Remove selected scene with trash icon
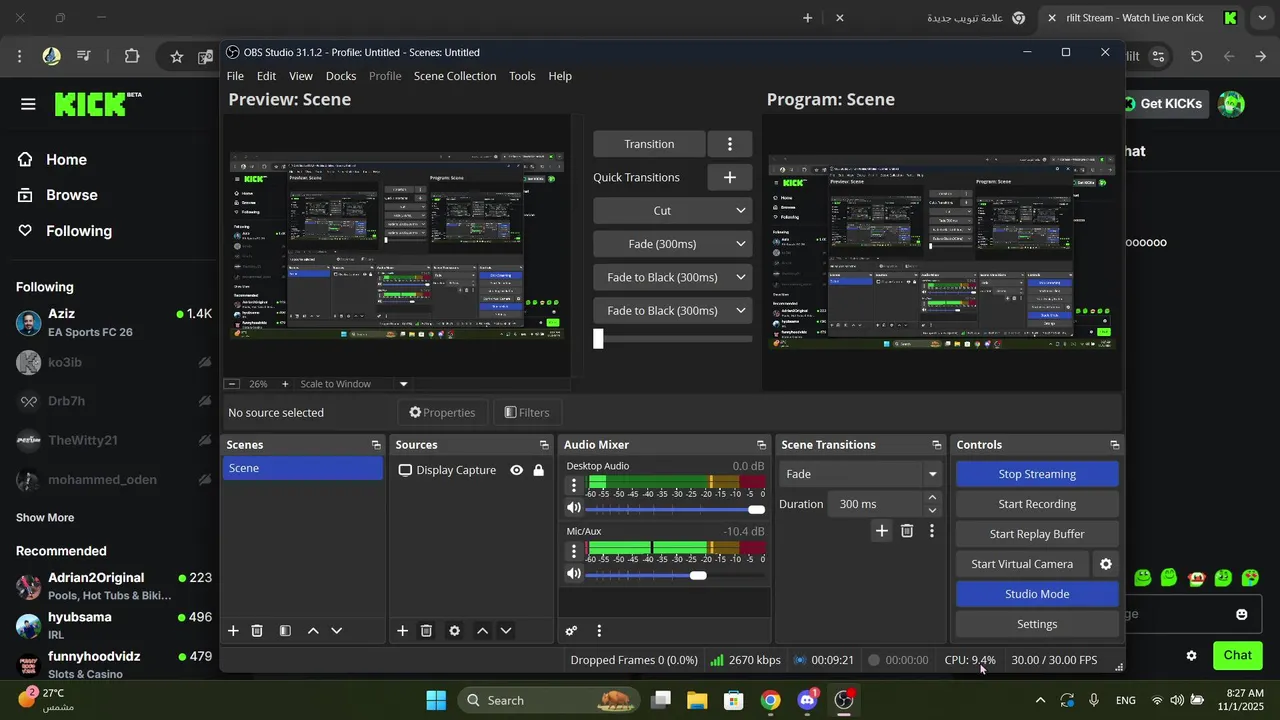Image resolution: width=1280 pixels, height=720 pixels. pyautogui.click(x=257, y=631)
